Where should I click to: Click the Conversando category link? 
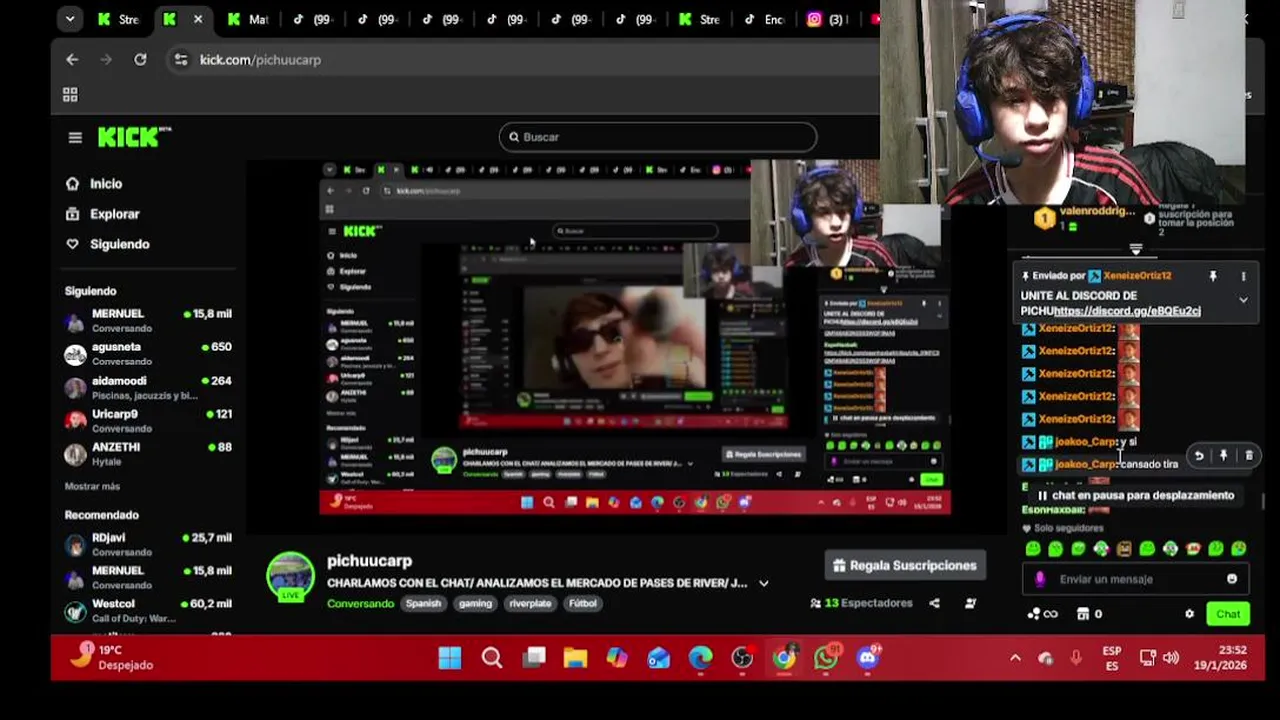click(x=360, y=603)
